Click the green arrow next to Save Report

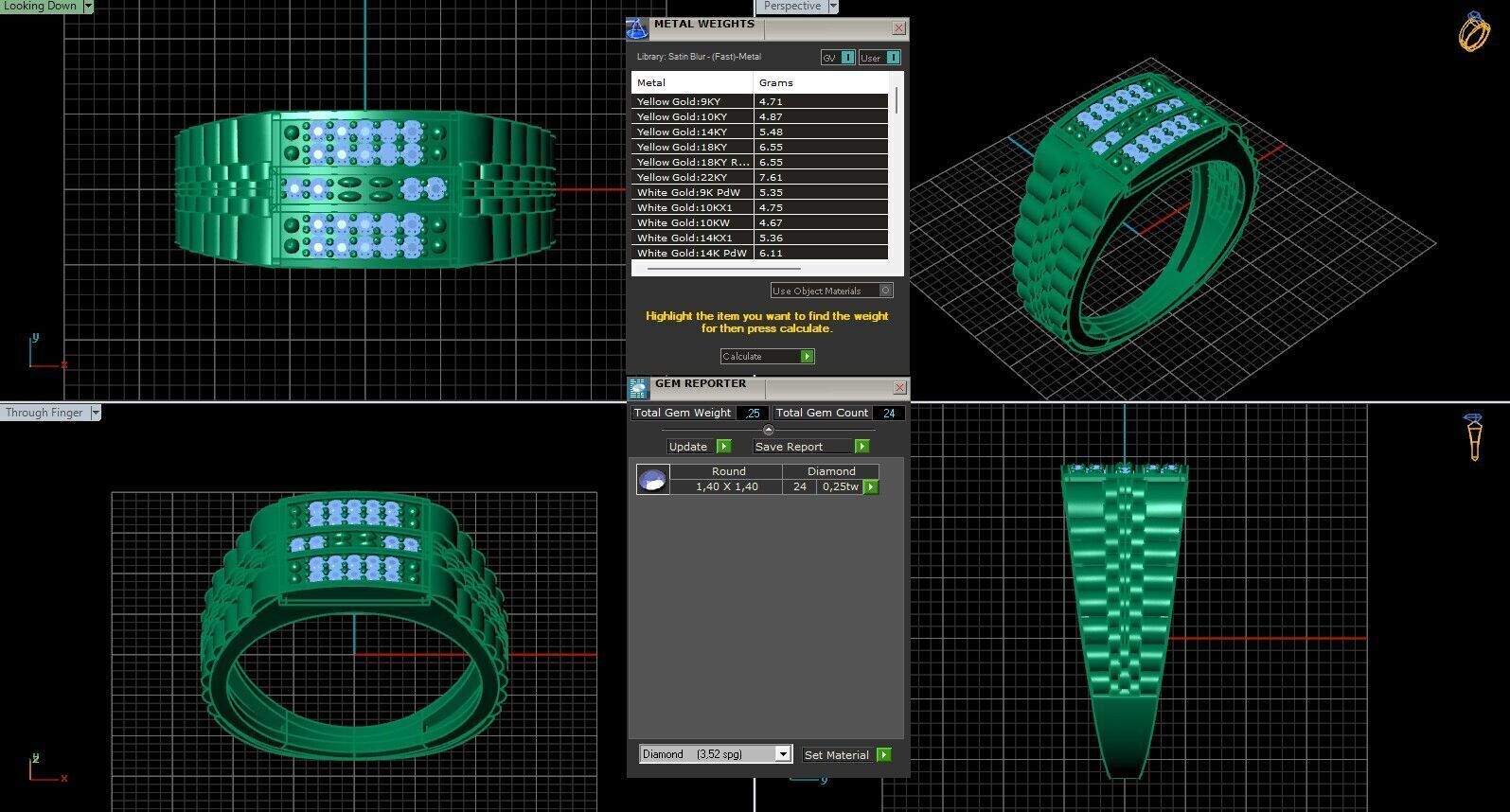click(862, 447)
